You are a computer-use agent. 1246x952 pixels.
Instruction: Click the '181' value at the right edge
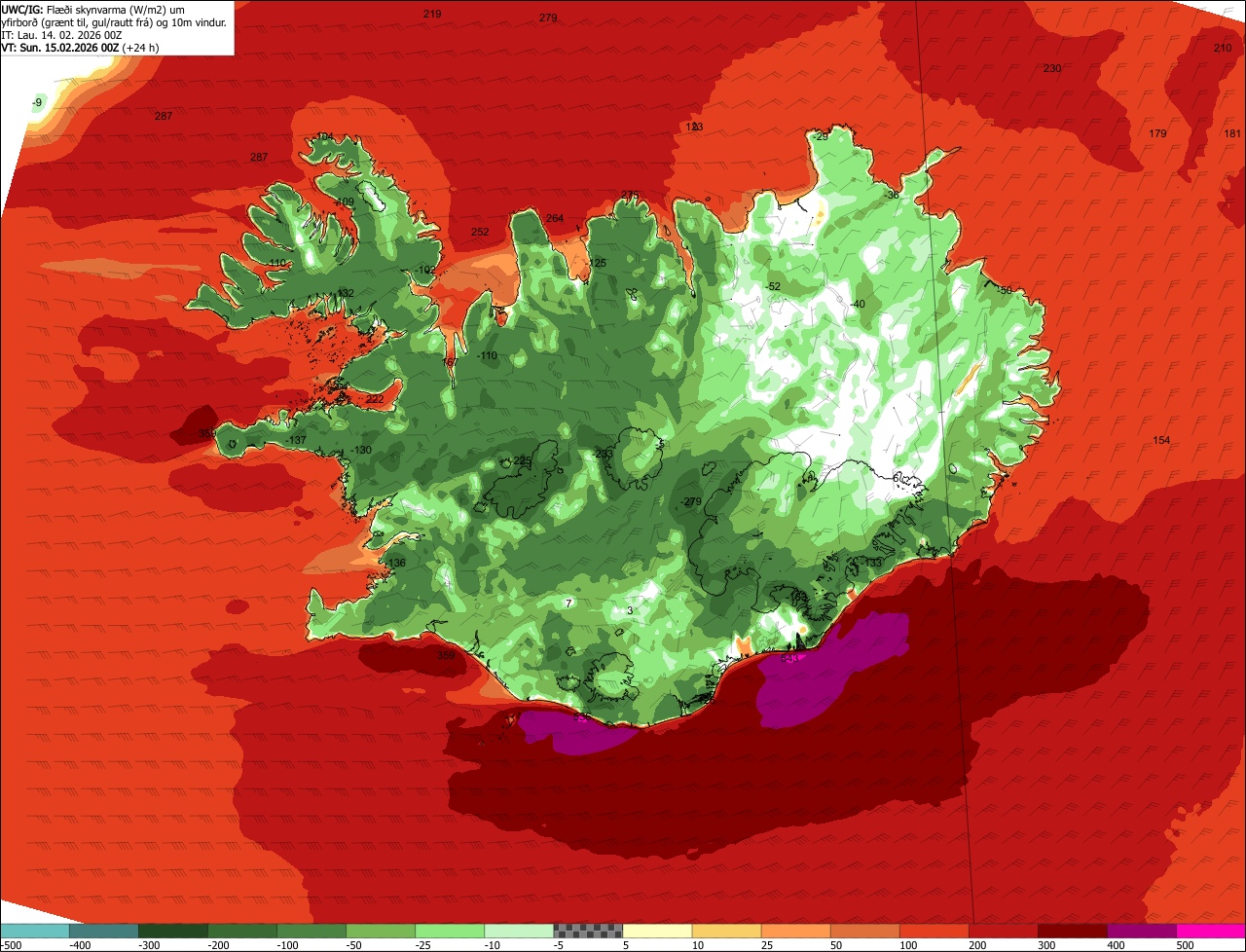(x=1232, y=133)
